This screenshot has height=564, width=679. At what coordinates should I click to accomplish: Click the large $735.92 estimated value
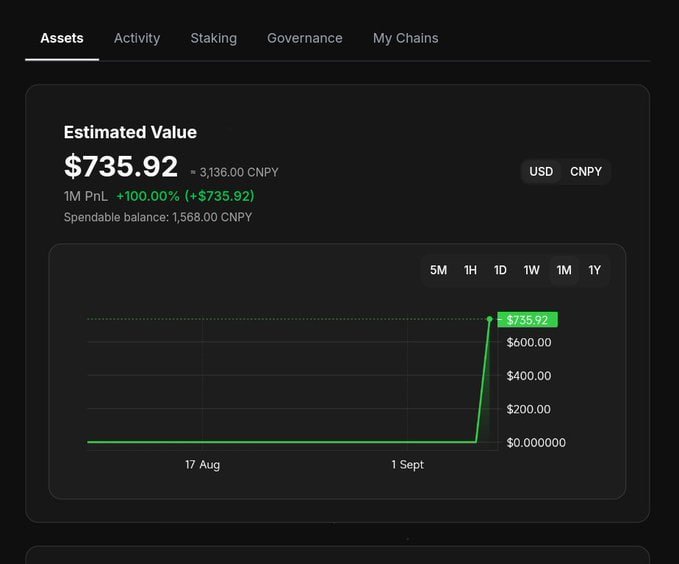(121, 166)
